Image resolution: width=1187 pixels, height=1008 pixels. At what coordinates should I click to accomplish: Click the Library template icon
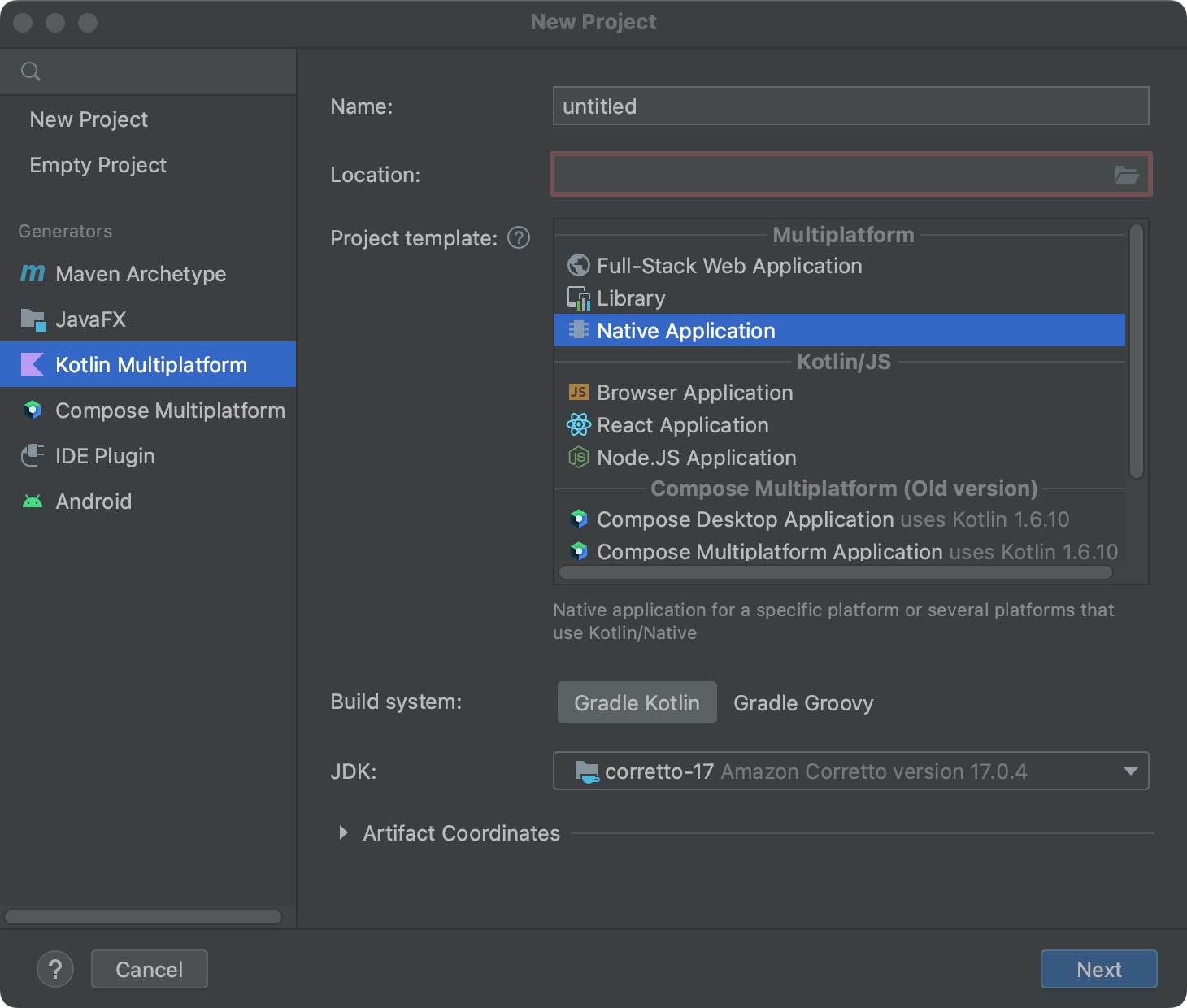579,298
